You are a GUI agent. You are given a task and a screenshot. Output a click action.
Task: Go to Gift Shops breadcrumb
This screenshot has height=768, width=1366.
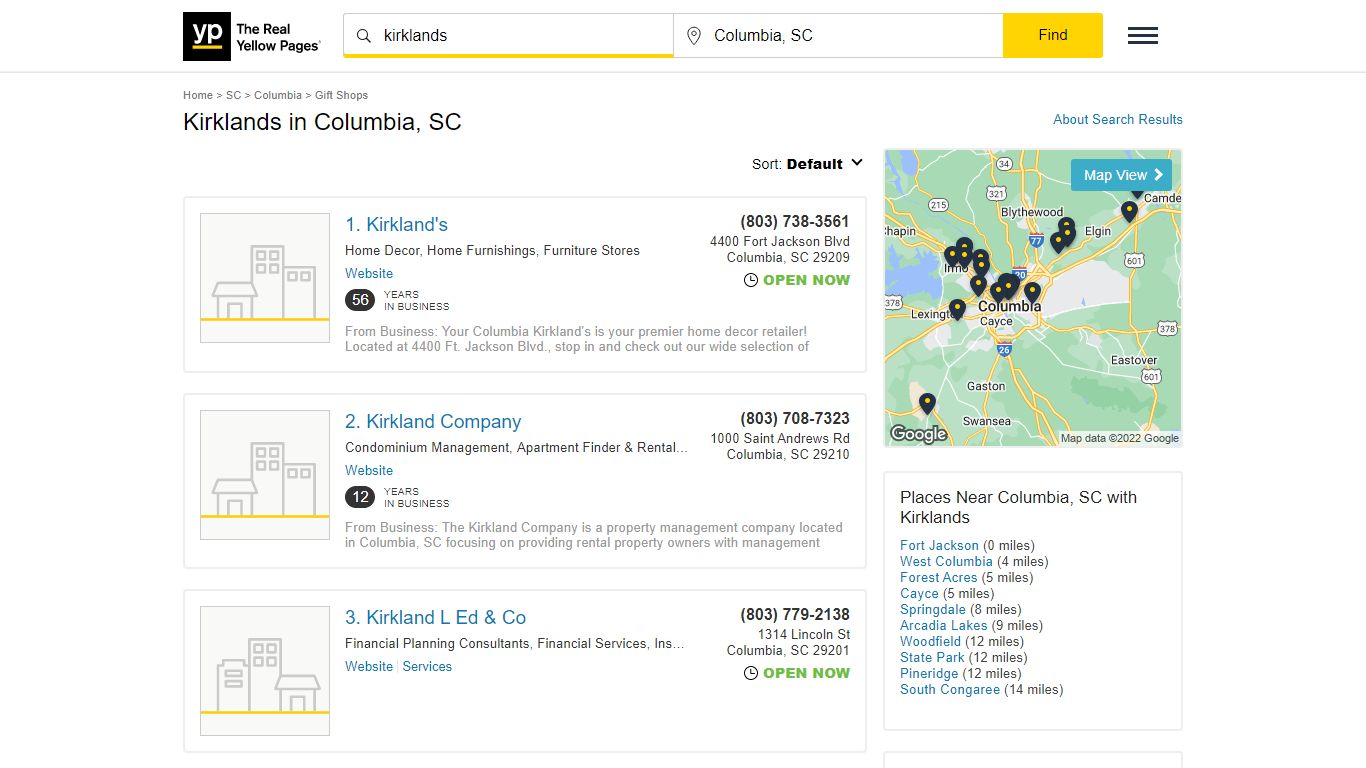[342, 95]
